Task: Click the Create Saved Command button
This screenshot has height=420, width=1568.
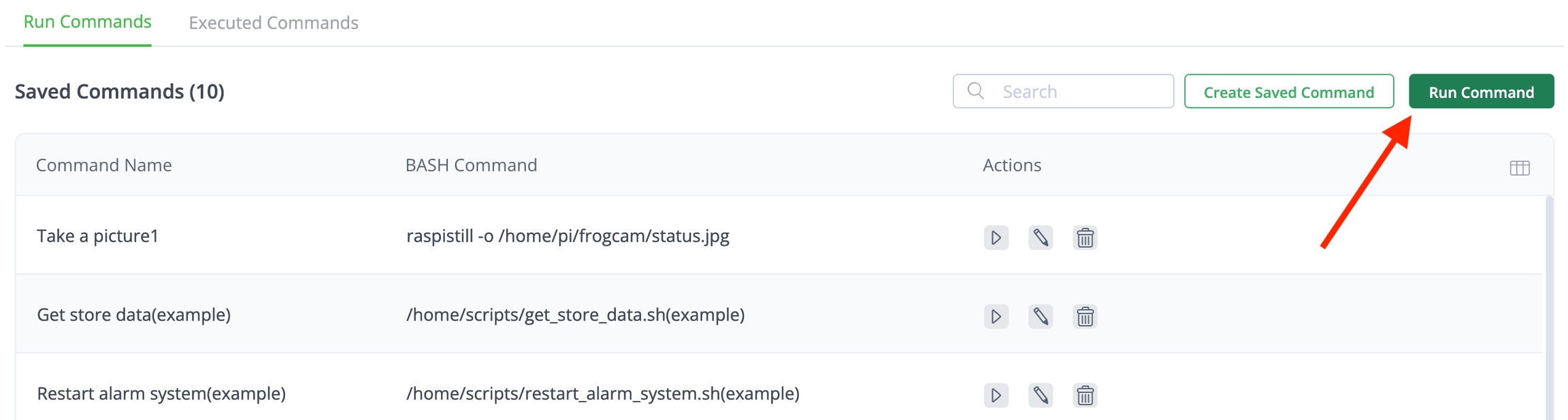Action: coord(1288,92)
